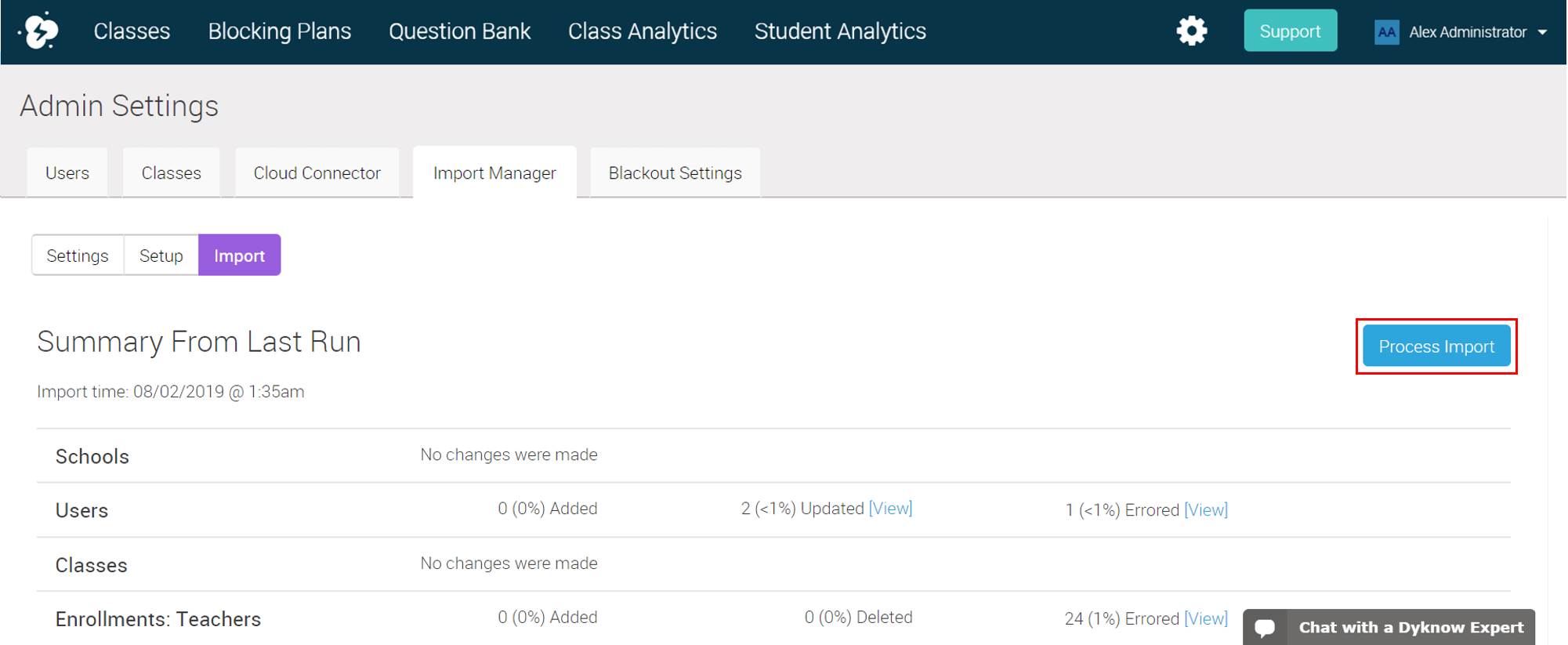This screenshot has height=645, width=1568.
Task: View the 2 updated users
Action: coord(890,509)
